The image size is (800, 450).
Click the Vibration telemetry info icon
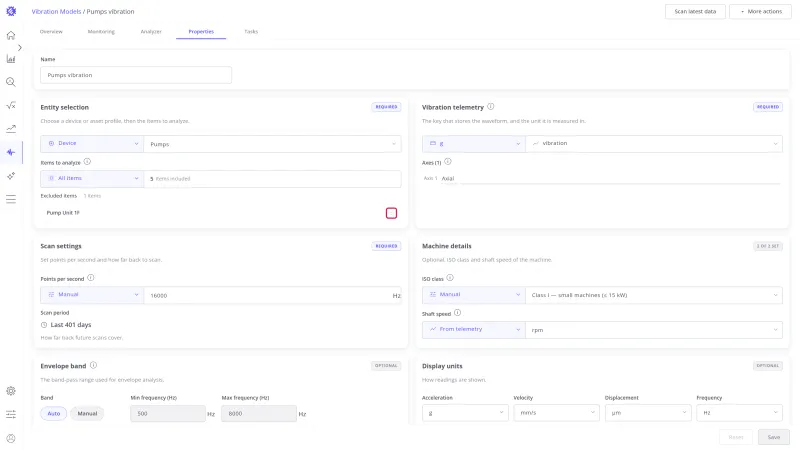click(490, 107)
